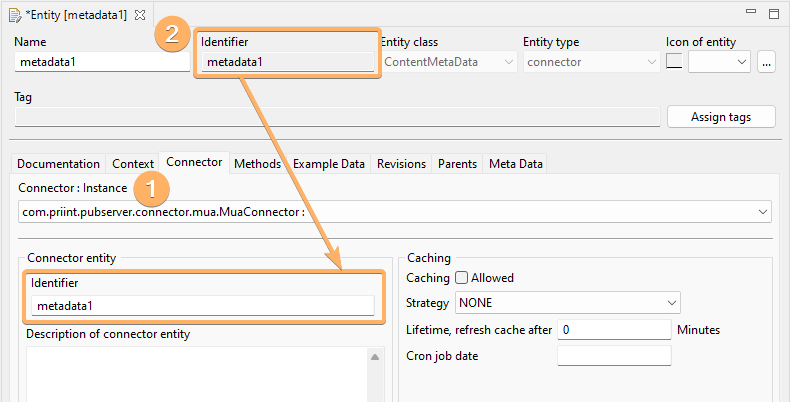The height and width of the screenshot is (402, 790).
Task: Click the Cron job date field
Action: click(613, 355)
